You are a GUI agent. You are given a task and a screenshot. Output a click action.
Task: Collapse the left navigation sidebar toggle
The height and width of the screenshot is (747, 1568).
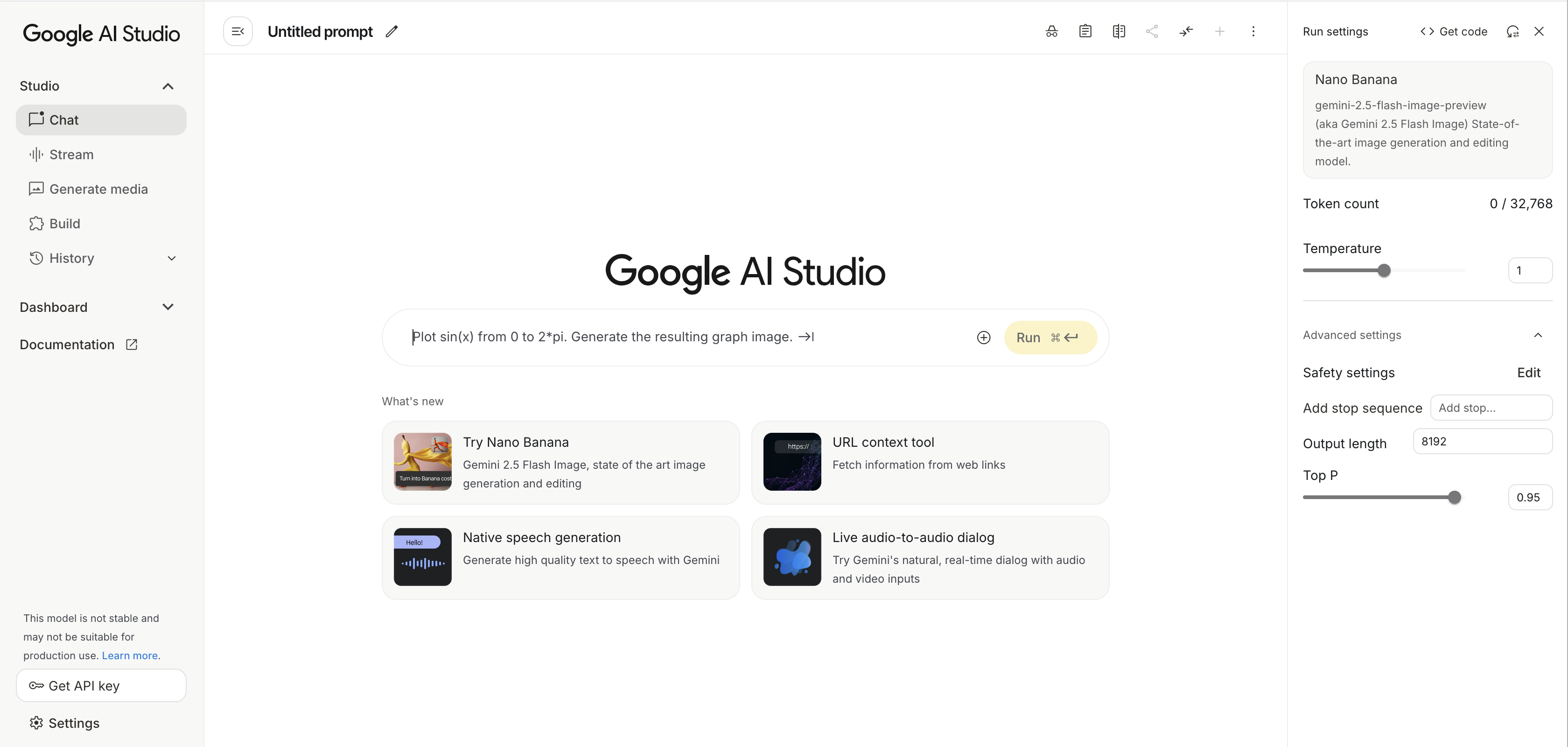pyautogui.click(x=238, y=32)
